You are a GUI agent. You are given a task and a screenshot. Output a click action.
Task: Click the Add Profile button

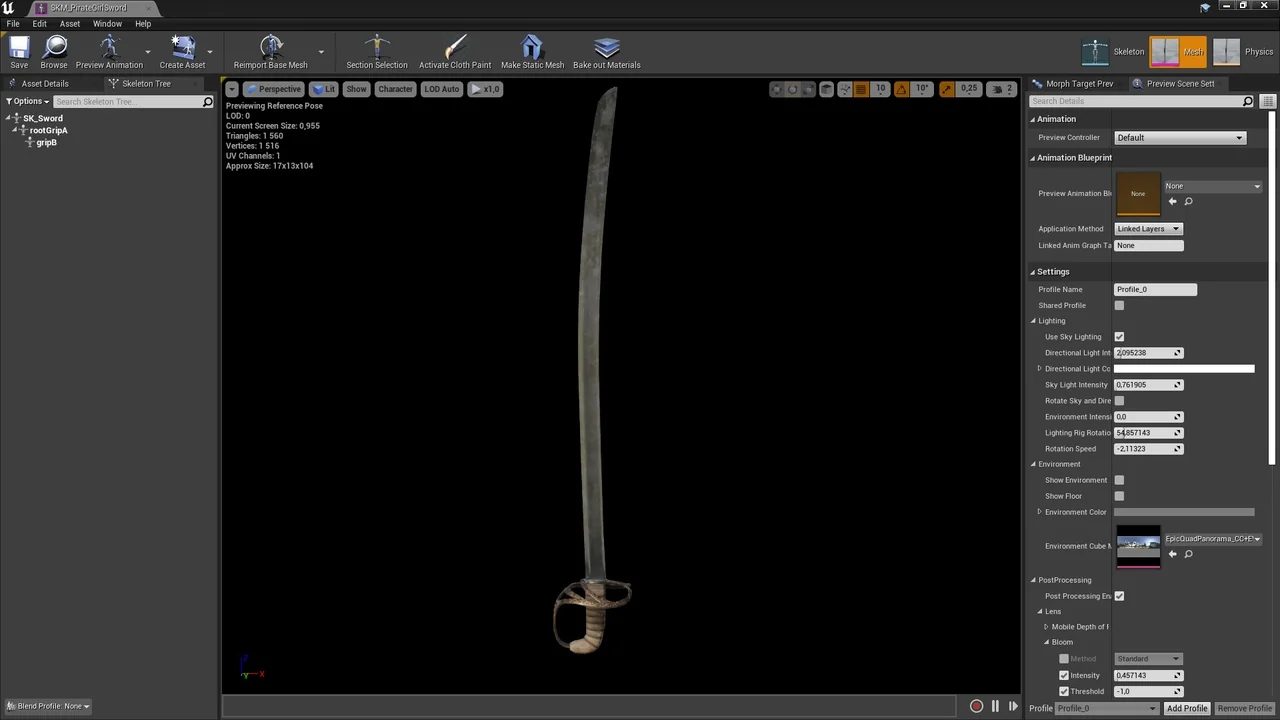click(1186, 708)
